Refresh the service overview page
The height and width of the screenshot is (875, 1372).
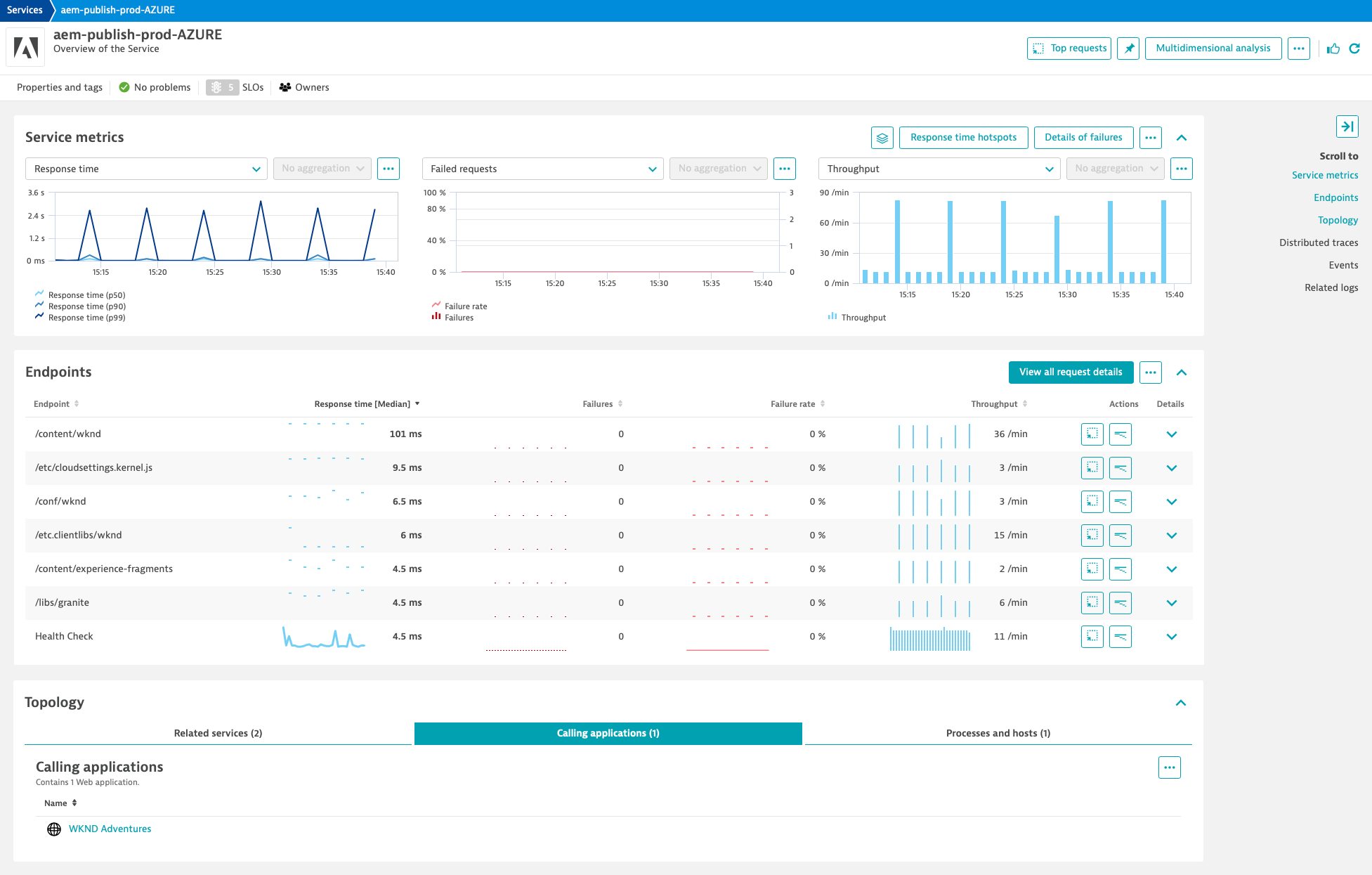(1355, 48)
